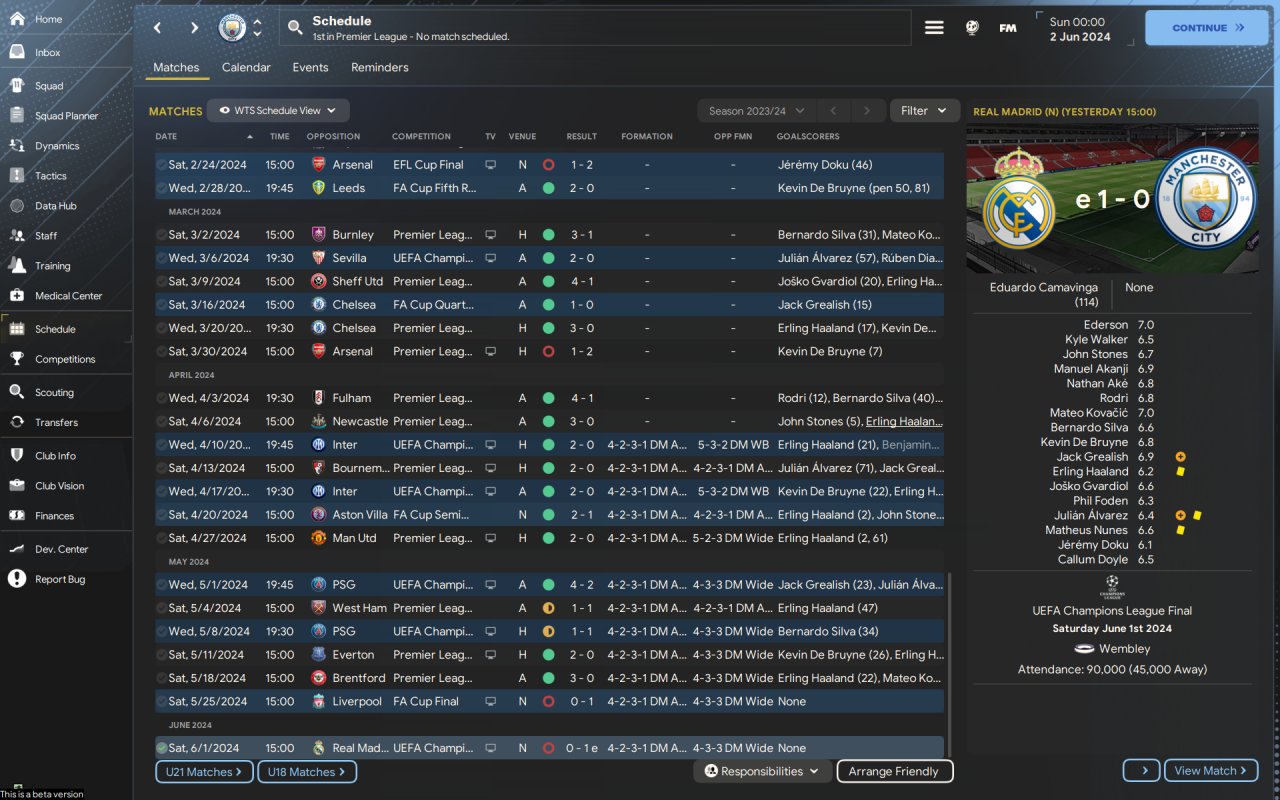Open the Medical Center
Image resolution: width=1280 pixels, height=800 pixels.
pos(66,296)
